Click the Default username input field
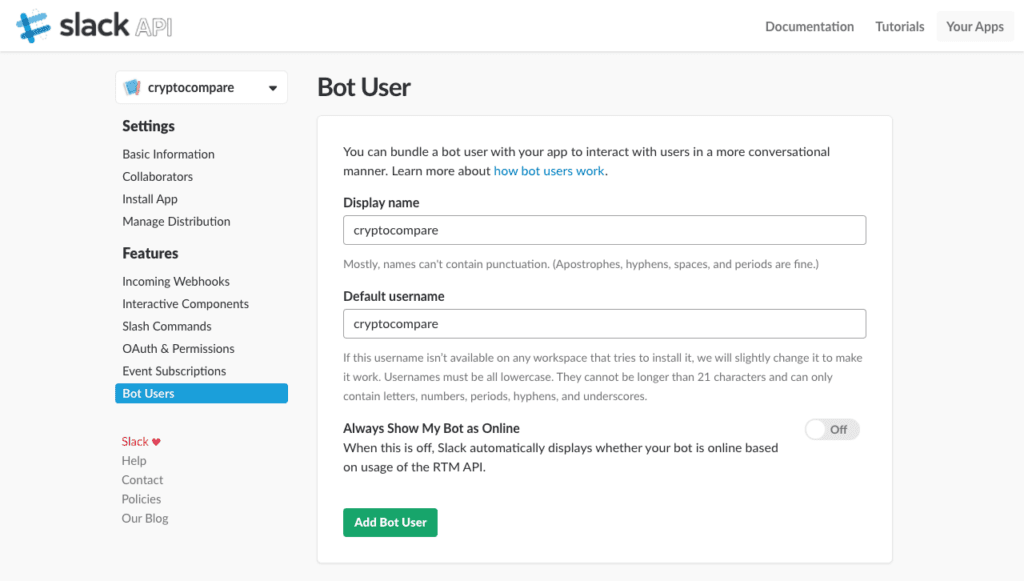1024x581 pixels. (604, 323)
